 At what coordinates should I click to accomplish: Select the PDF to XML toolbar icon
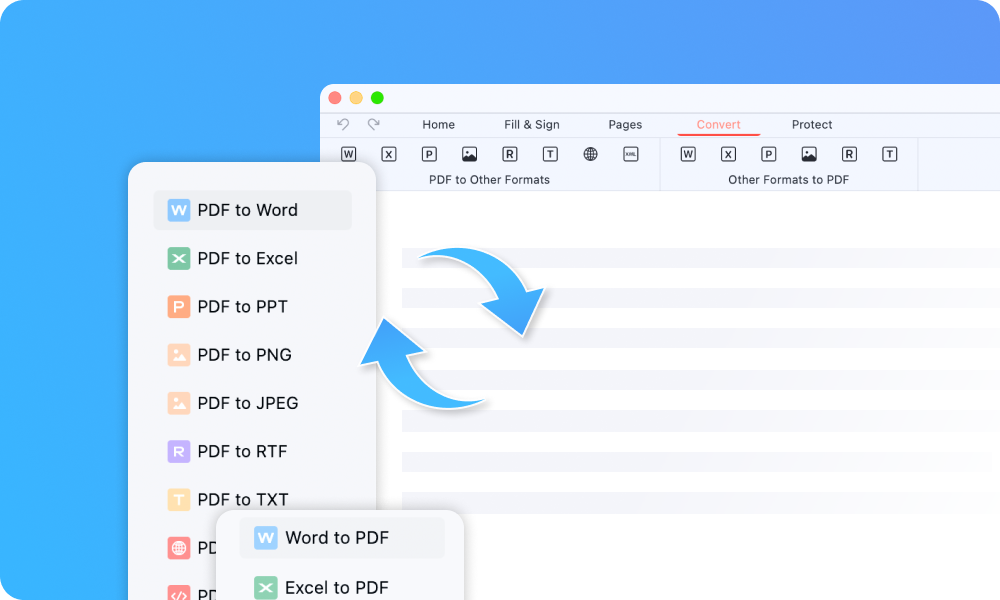(x=631, y=154)
